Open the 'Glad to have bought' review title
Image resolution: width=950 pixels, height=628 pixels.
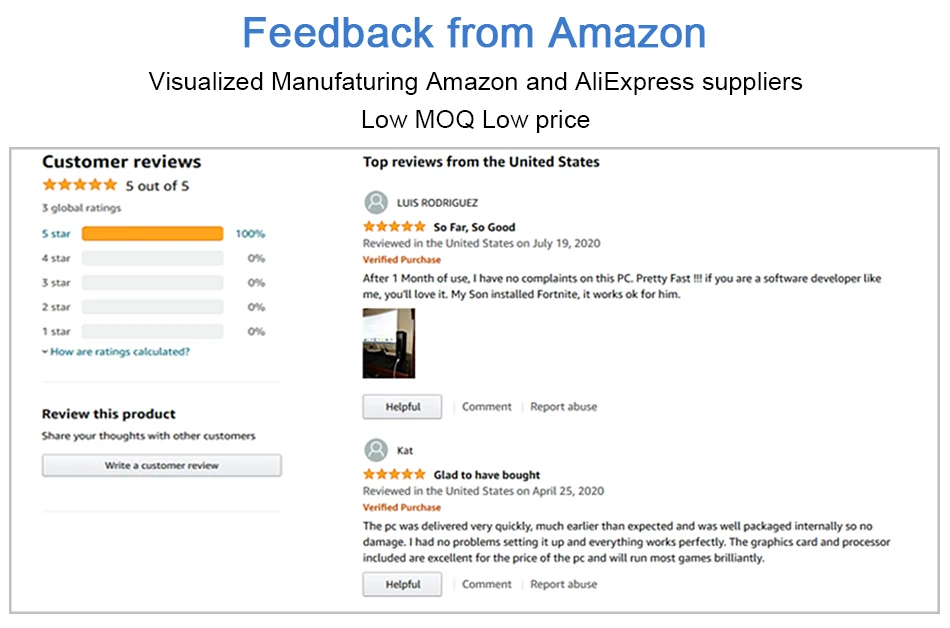click(486, 475)
